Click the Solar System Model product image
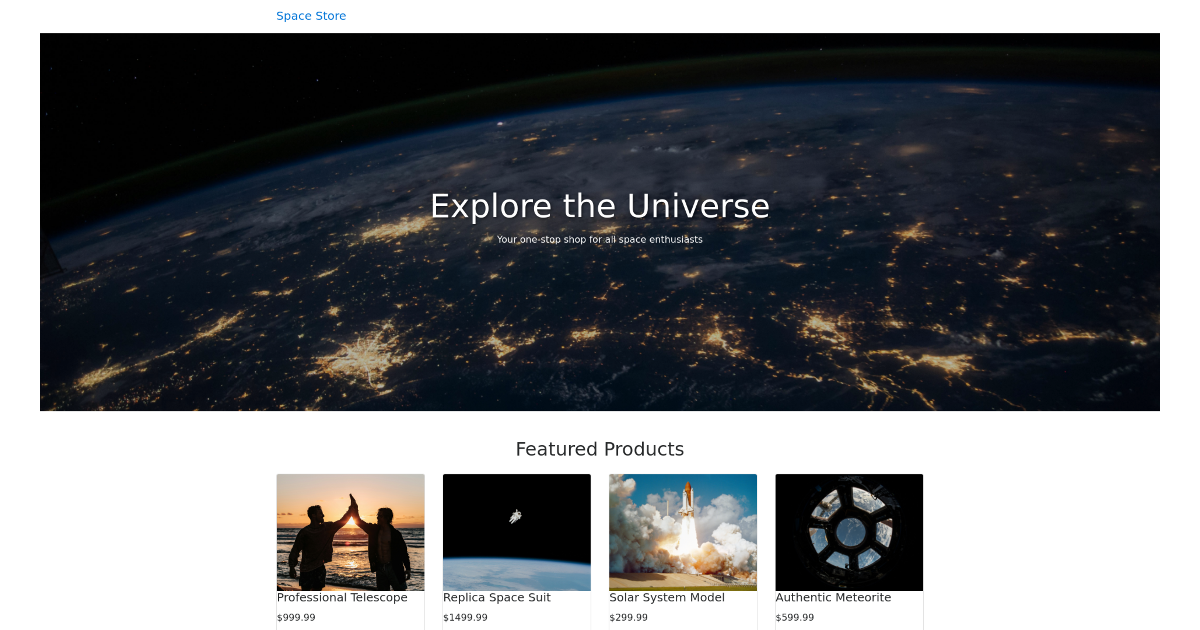 click(x=683, y=532)
